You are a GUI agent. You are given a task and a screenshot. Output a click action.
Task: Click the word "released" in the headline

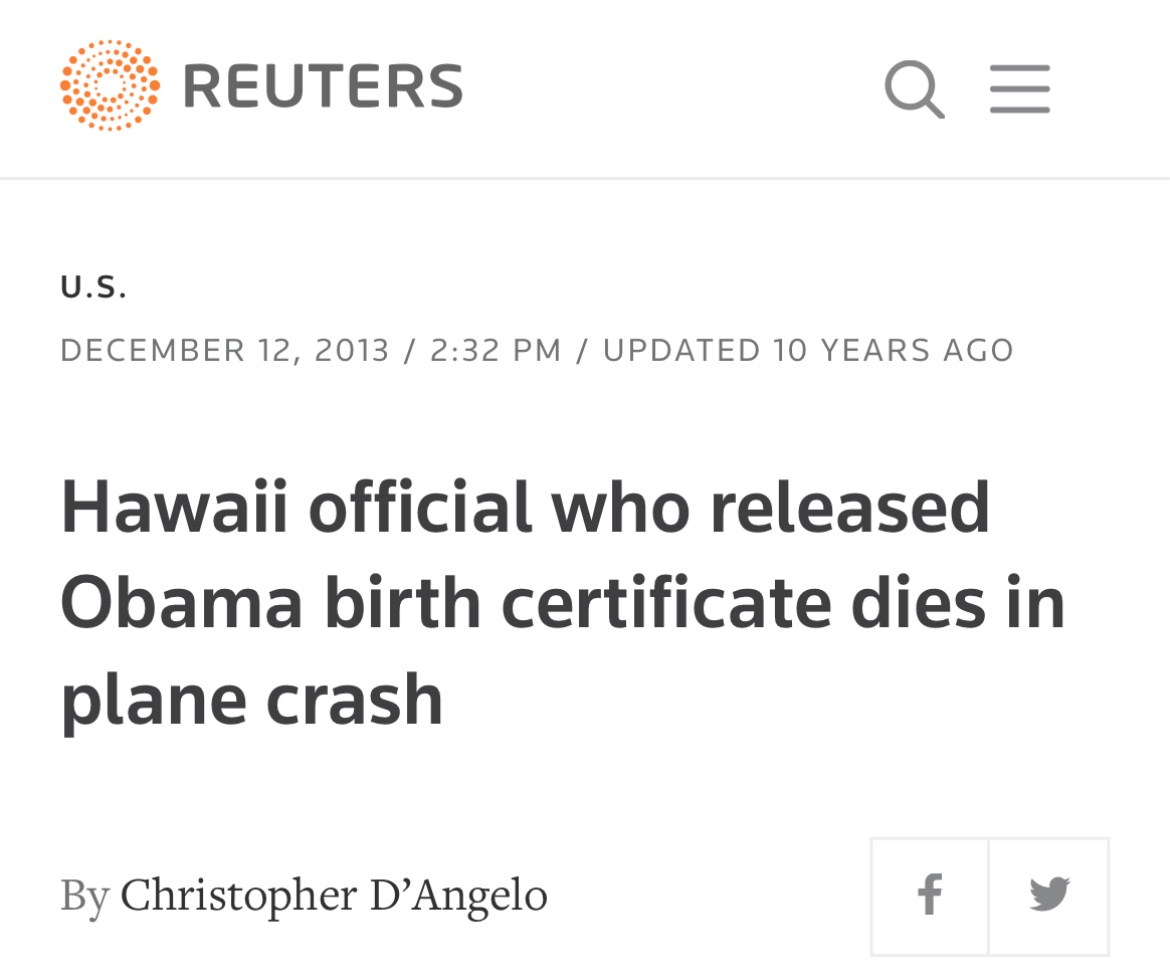coord(850,508)
